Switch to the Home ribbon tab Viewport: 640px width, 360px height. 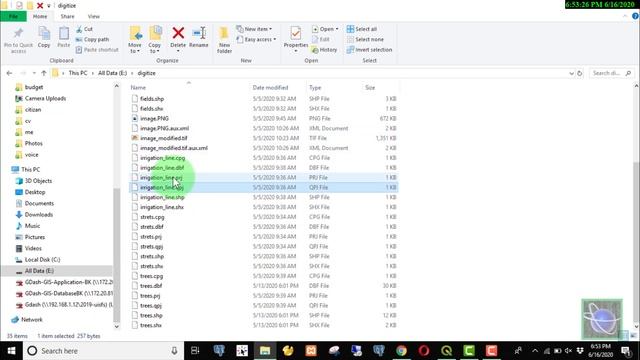click(x=40, y=16)
